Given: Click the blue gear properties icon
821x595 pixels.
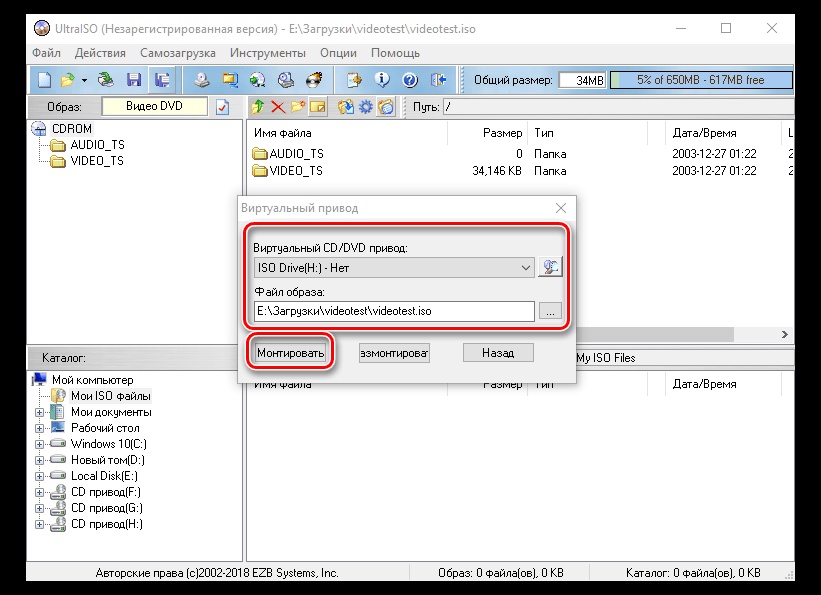Looking at the screenshot, I should coord(365,107).
